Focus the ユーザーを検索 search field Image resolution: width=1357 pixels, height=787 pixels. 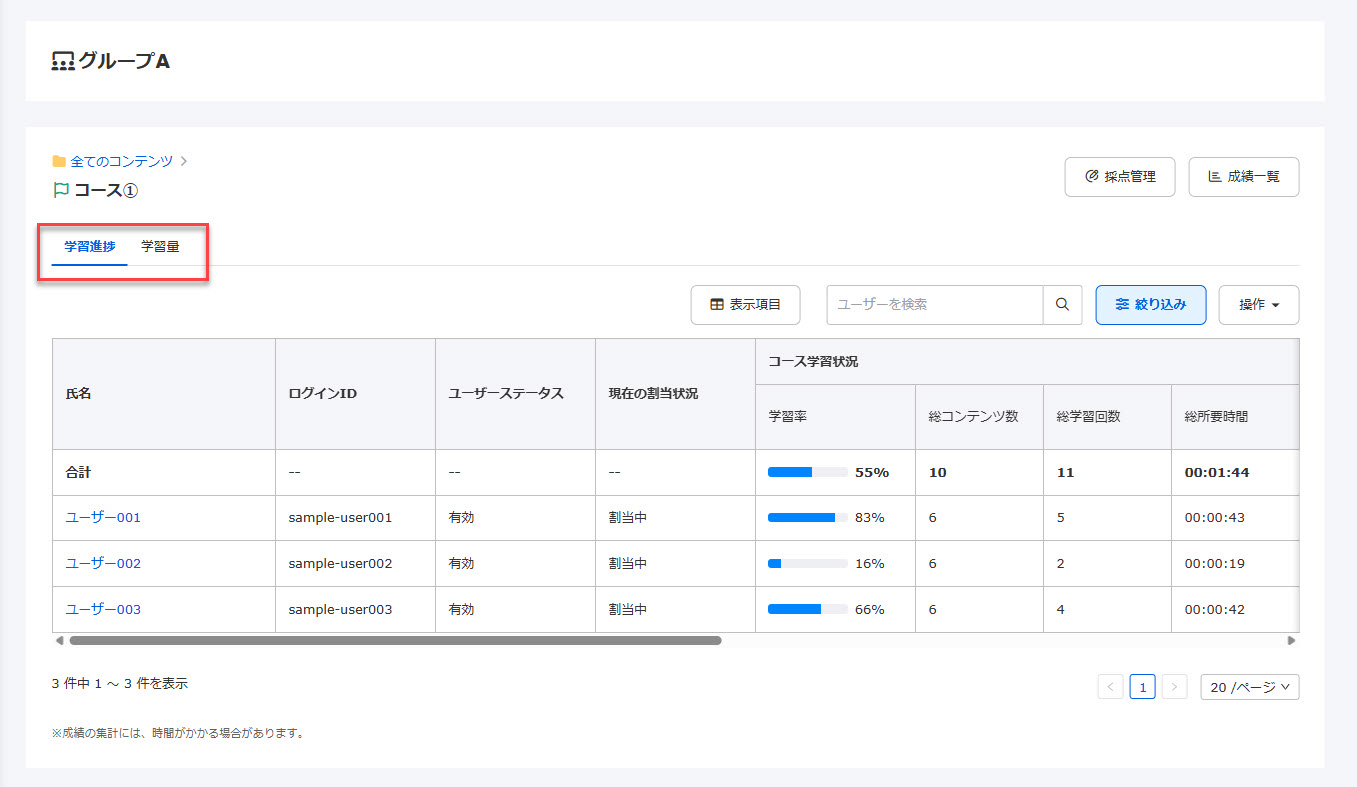(935, 305)
